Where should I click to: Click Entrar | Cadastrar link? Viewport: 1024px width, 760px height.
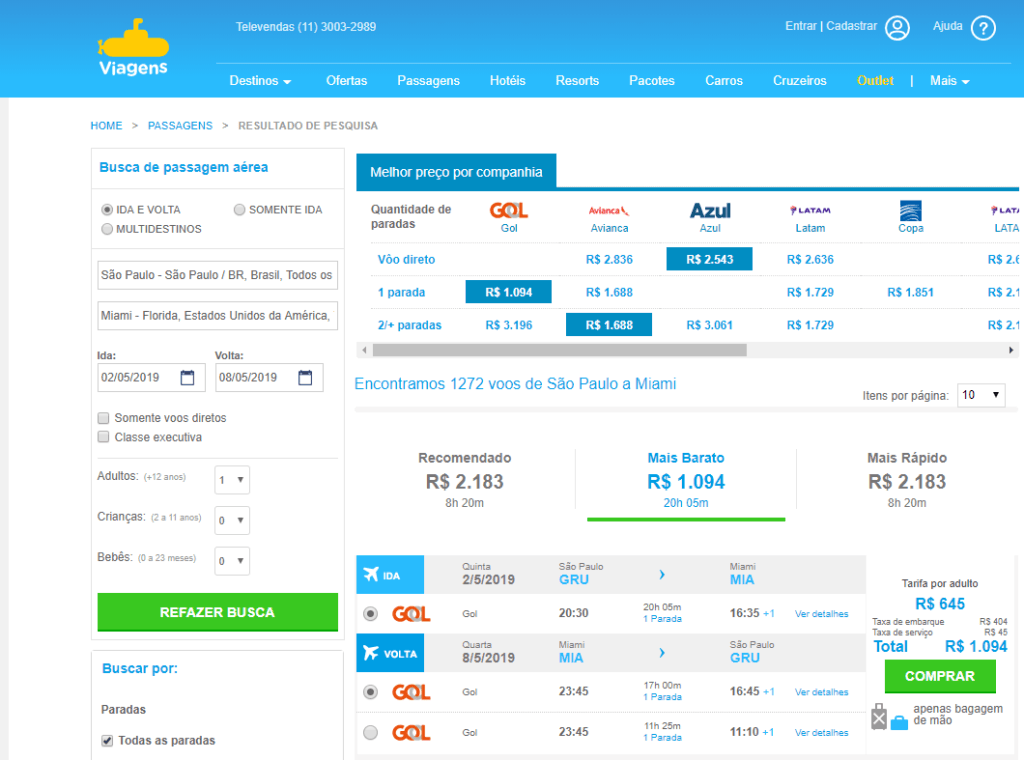coord(831,26)
